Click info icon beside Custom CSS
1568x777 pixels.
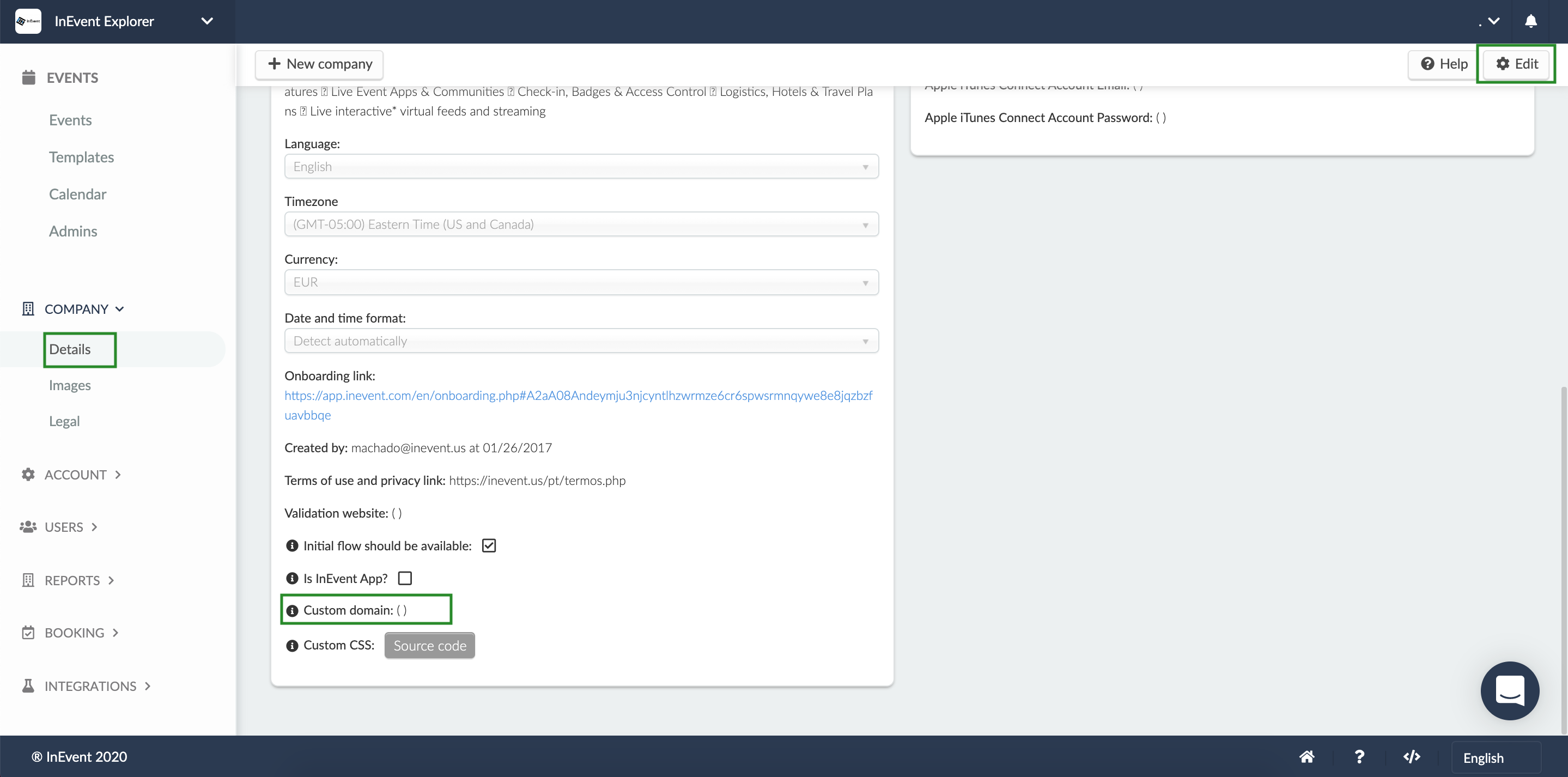[x=292, y=646]
